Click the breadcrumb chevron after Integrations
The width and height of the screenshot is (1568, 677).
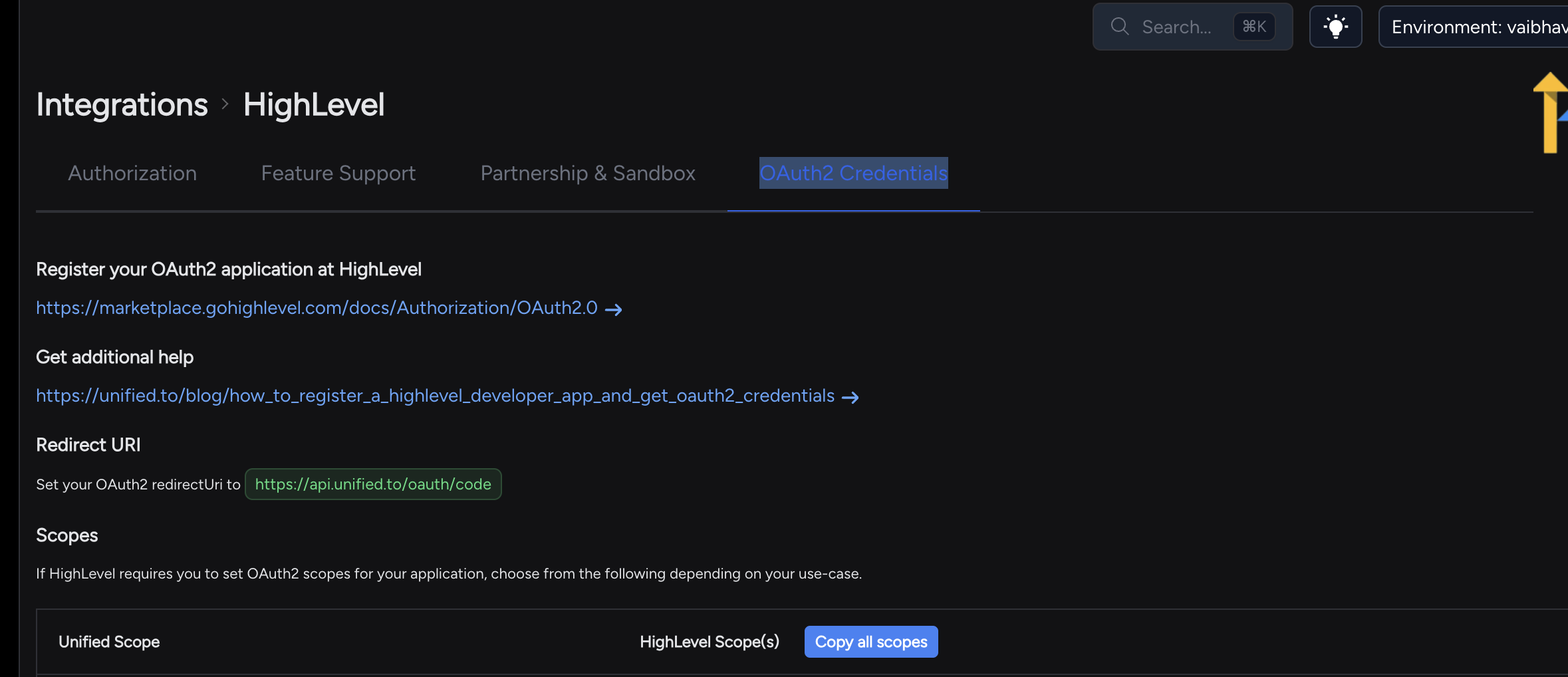coord(225,104)
